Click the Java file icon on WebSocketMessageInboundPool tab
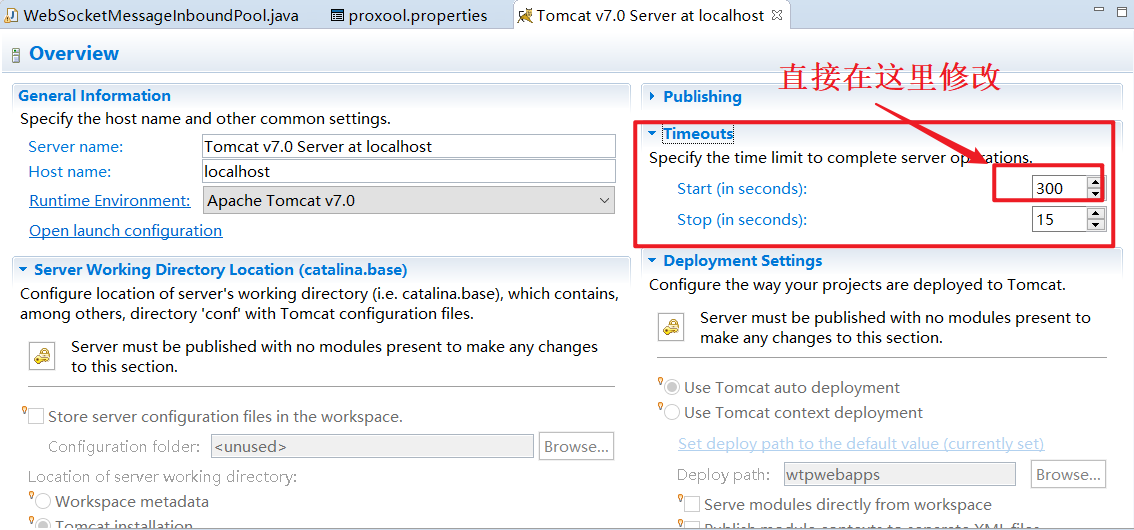The image size is (1134, 530). [x=12, y=16]
